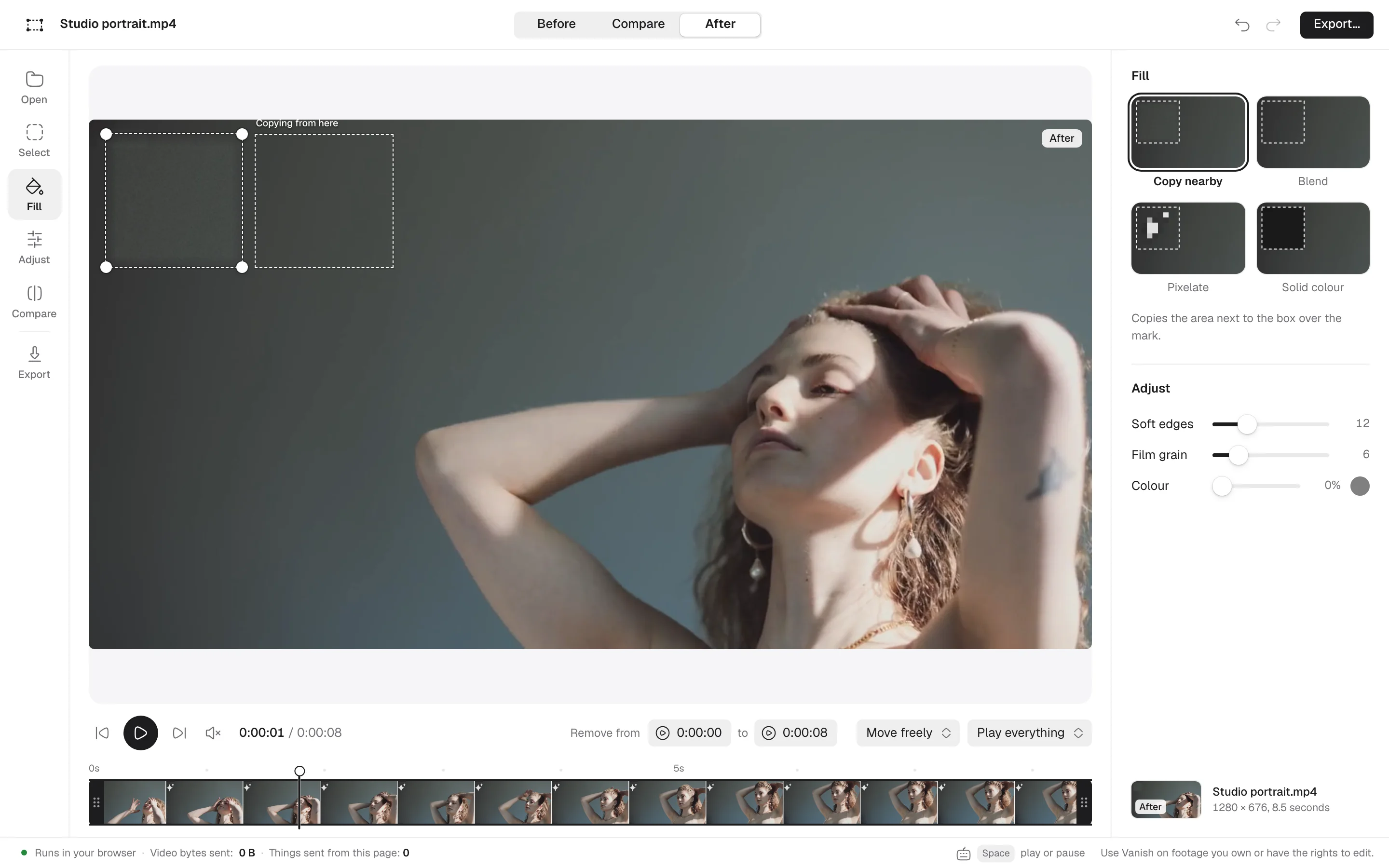Screen dimensions: 1389x868
Task: Click the Soft edges slider handle
Action: [x=1247, y=424]
